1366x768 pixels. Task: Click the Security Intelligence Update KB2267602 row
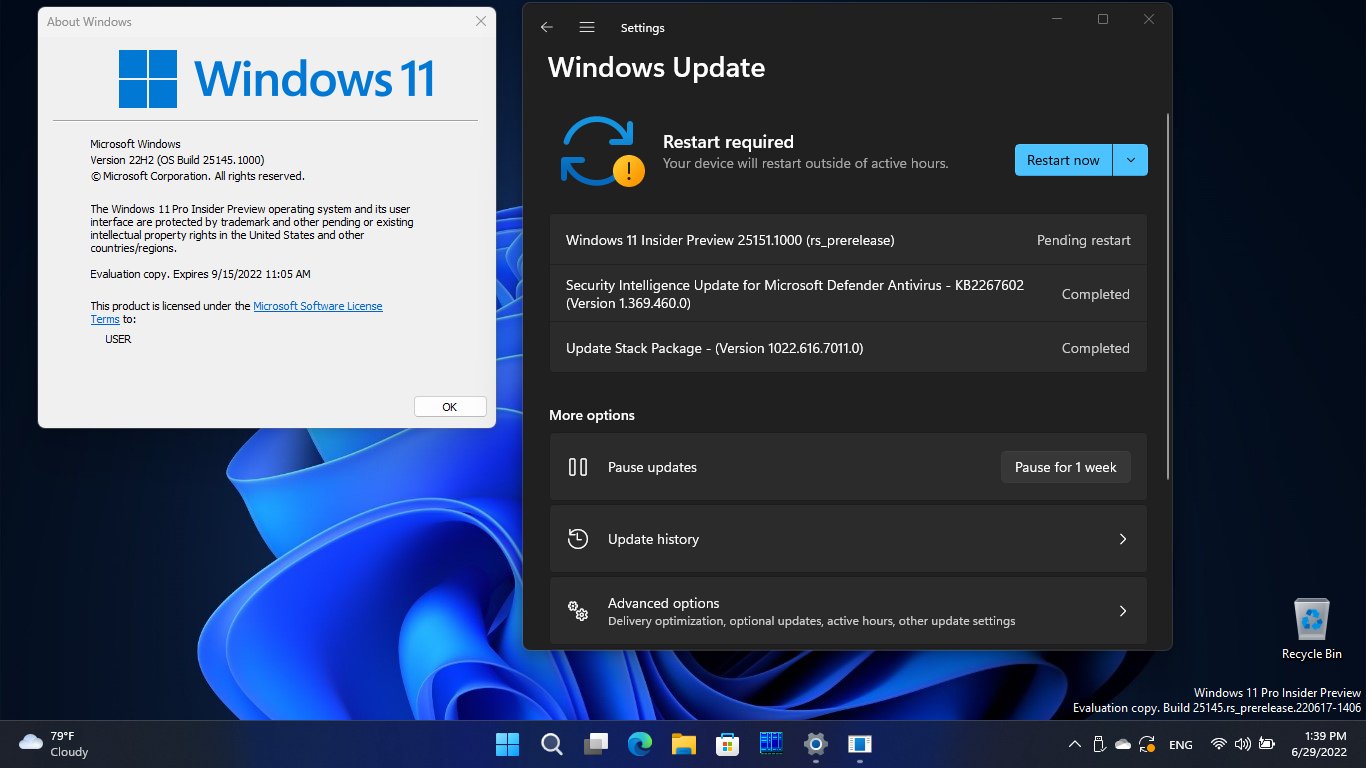[x=848, y=294]
